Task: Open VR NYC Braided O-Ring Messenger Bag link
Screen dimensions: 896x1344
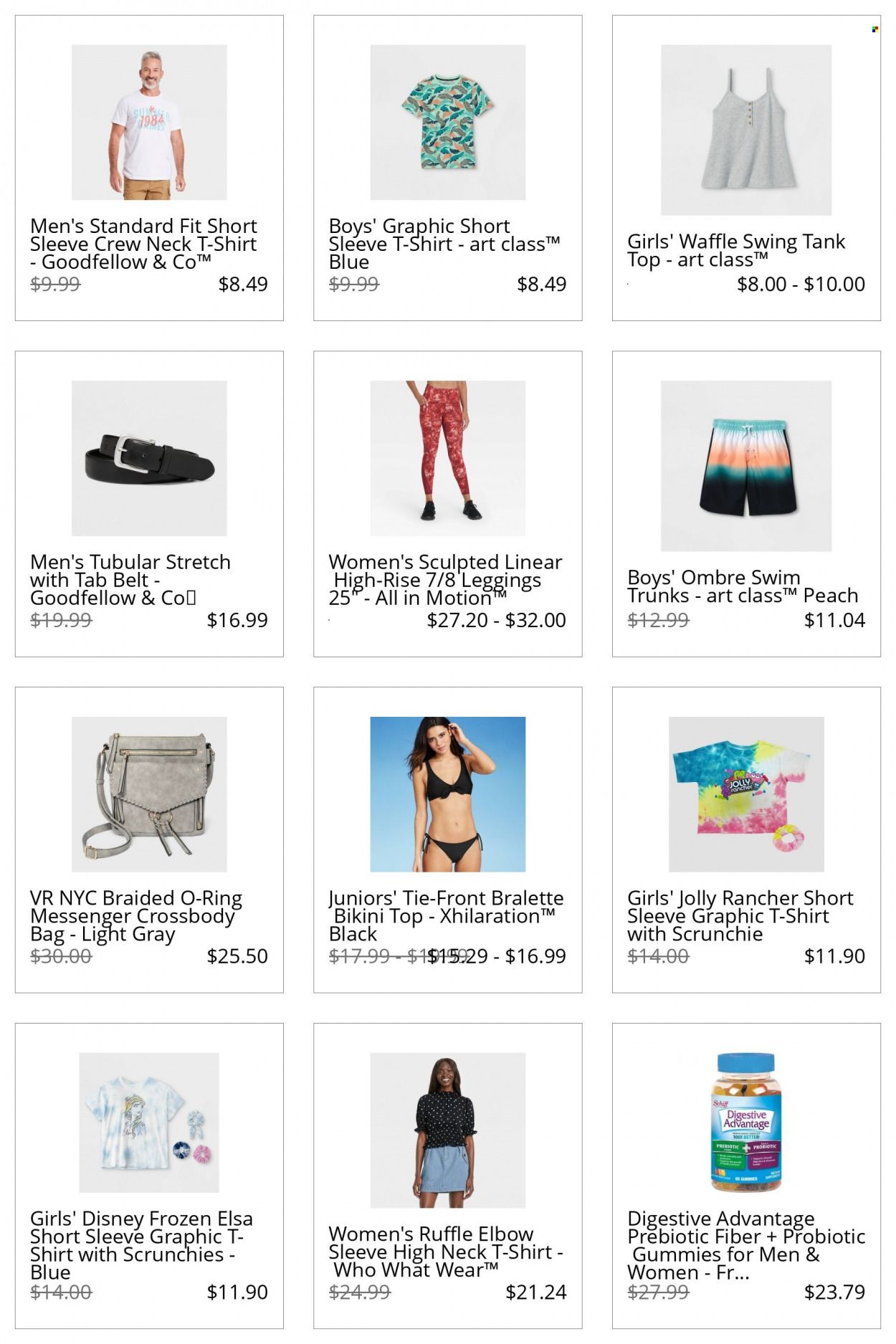Action: (x=136, y=915)
